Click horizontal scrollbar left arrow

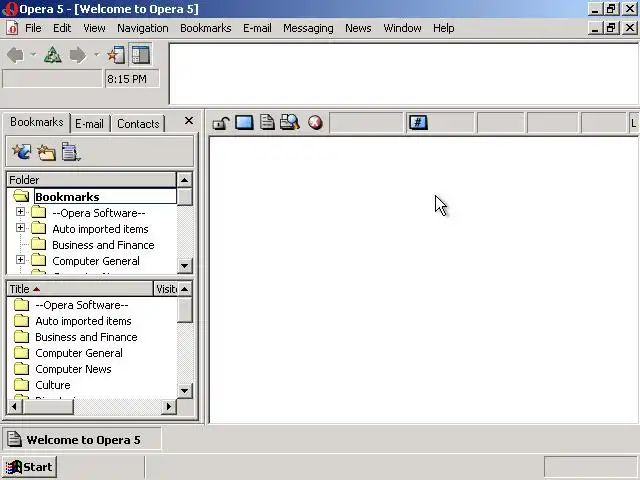coord(15,407)
